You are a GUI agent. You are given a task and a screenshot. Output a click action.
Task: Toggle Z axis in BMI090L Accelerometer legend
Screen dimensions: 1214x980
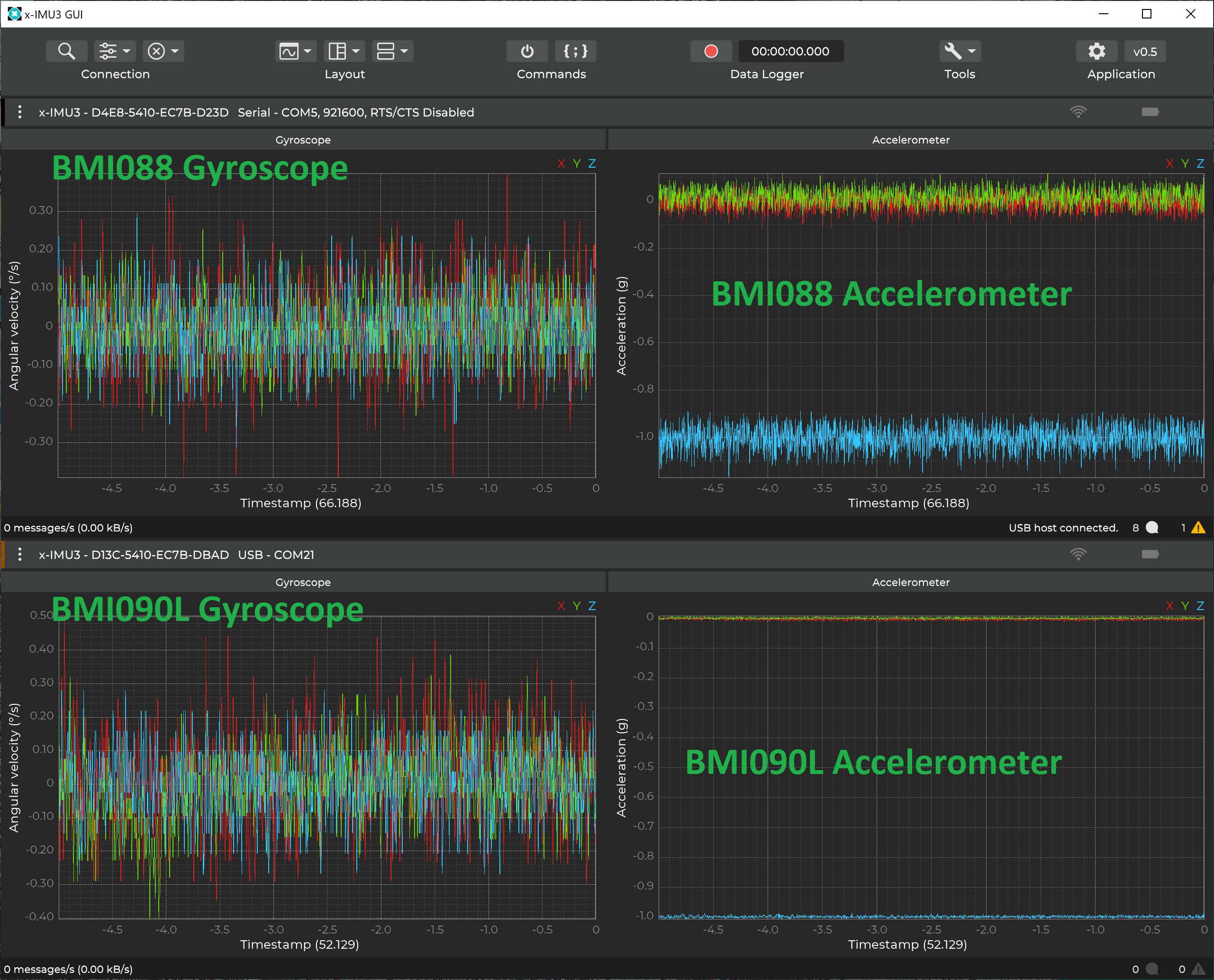(1200, 606)
